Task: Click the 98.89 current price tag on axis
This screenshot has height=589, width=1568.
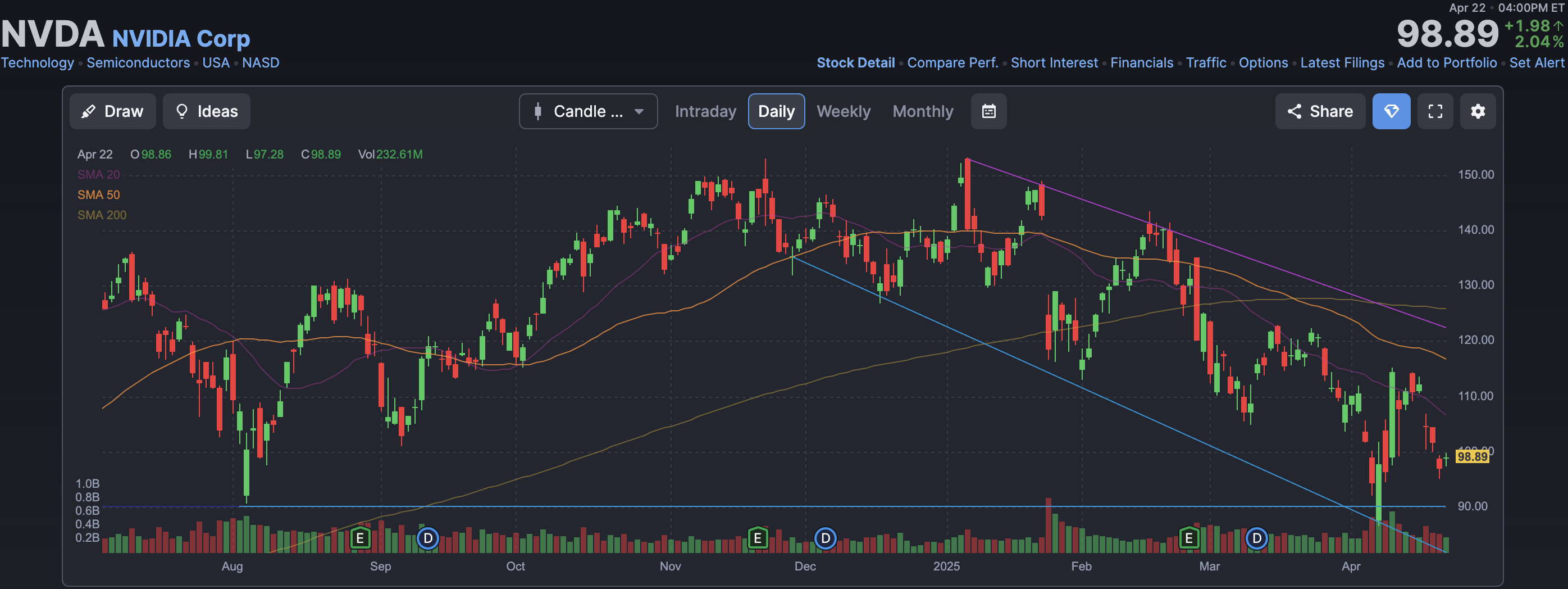Action: pyautogui.click(x=1473, y=456)
